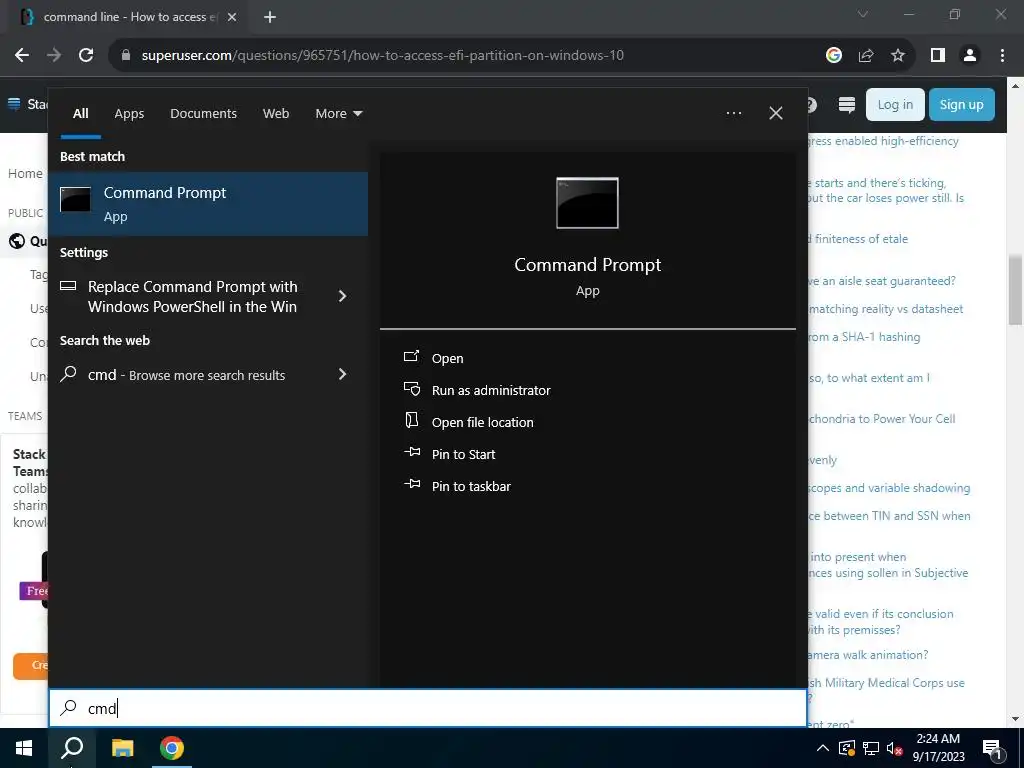
Task: Close the command line tab
Action: [232, 17]
